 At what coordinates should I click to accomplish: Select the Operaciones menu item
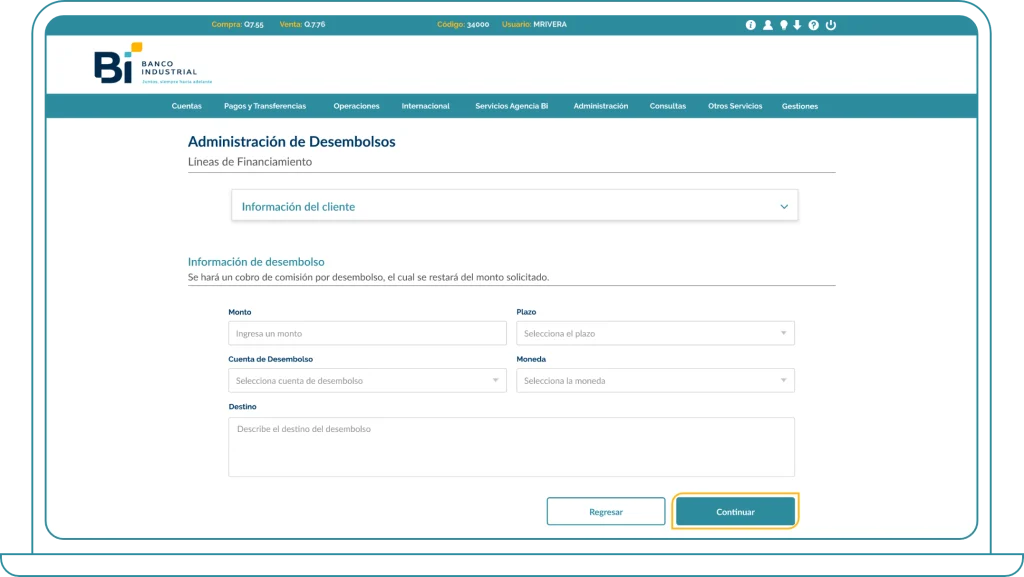point(356,106)
